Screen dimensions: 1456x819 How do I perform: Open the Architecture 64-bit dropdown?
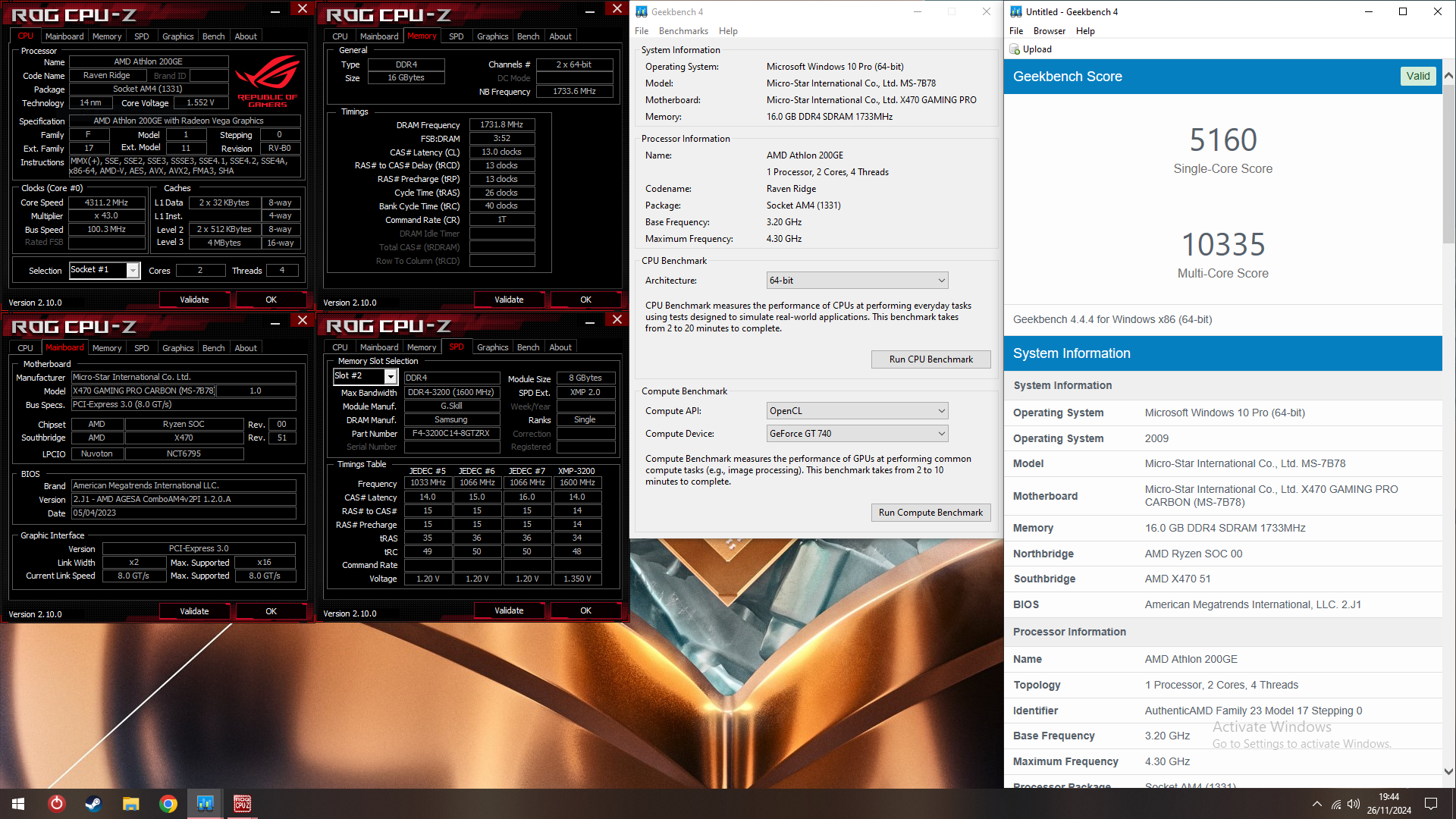[x=858, y=281]
